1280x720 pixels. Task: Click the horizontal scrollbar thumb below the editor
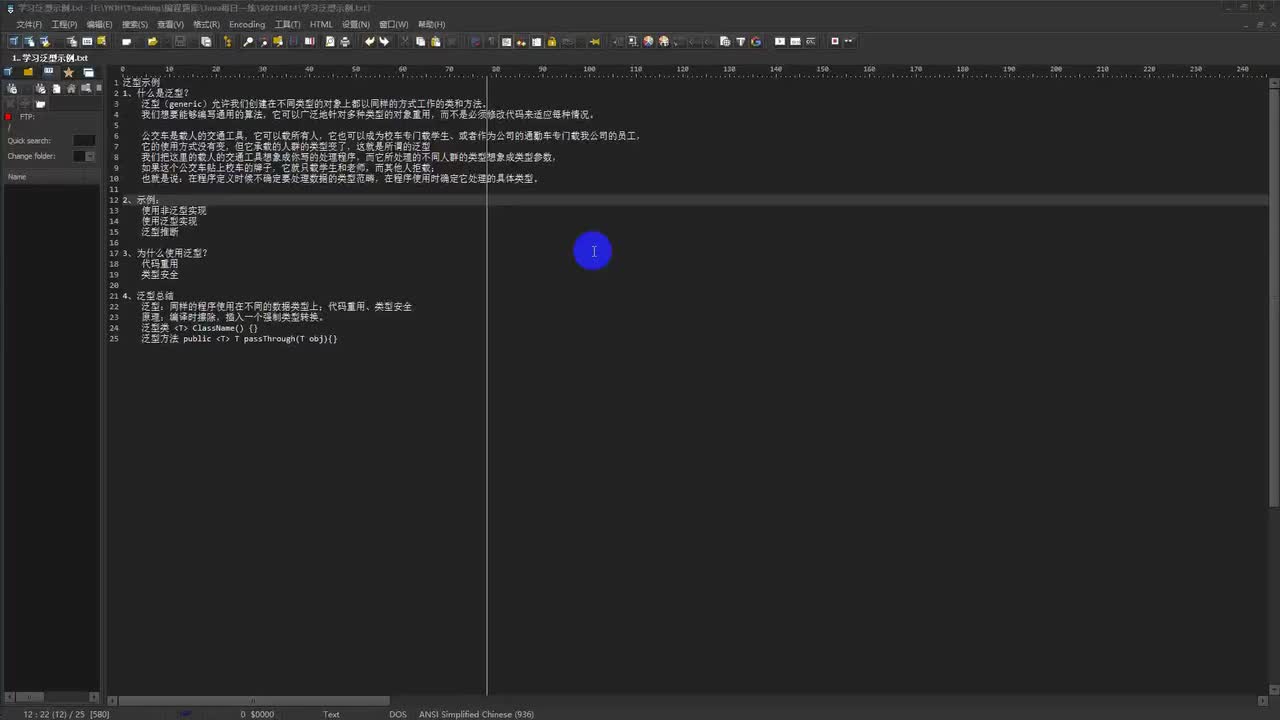(x=254, y=701)
